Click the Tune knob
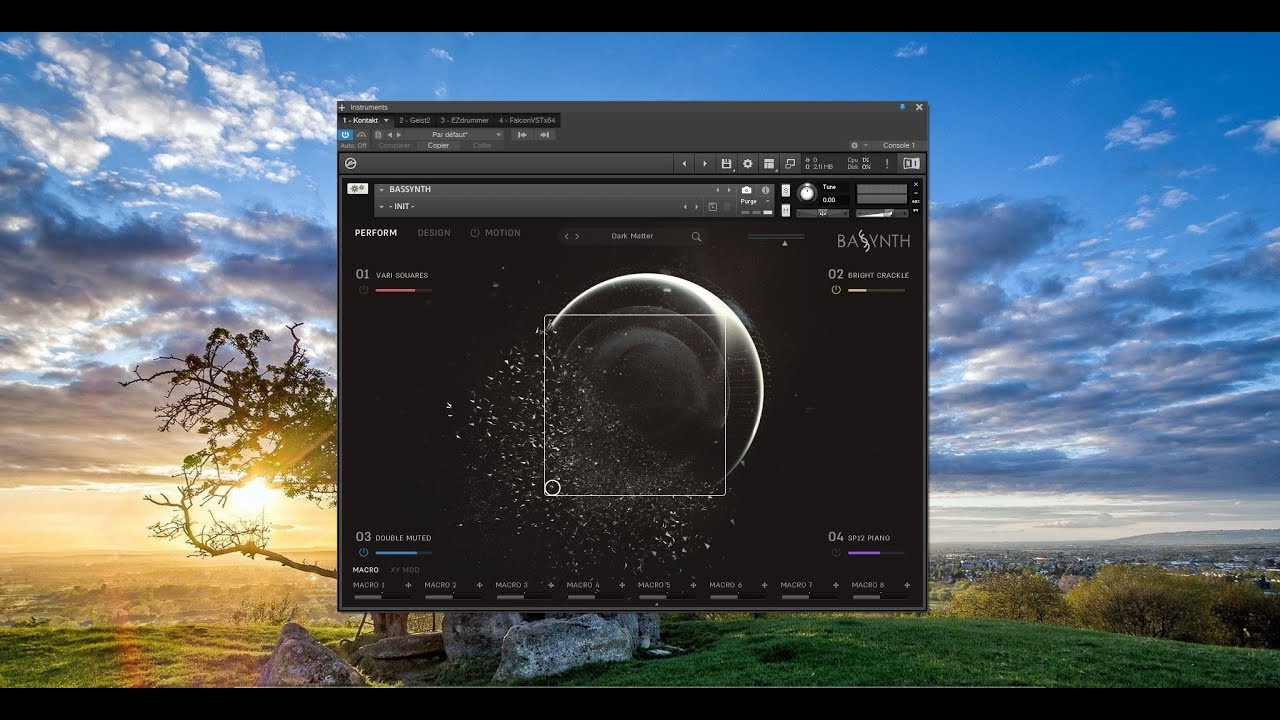Screen dimensions: 1280x720 tap(807, 194)
